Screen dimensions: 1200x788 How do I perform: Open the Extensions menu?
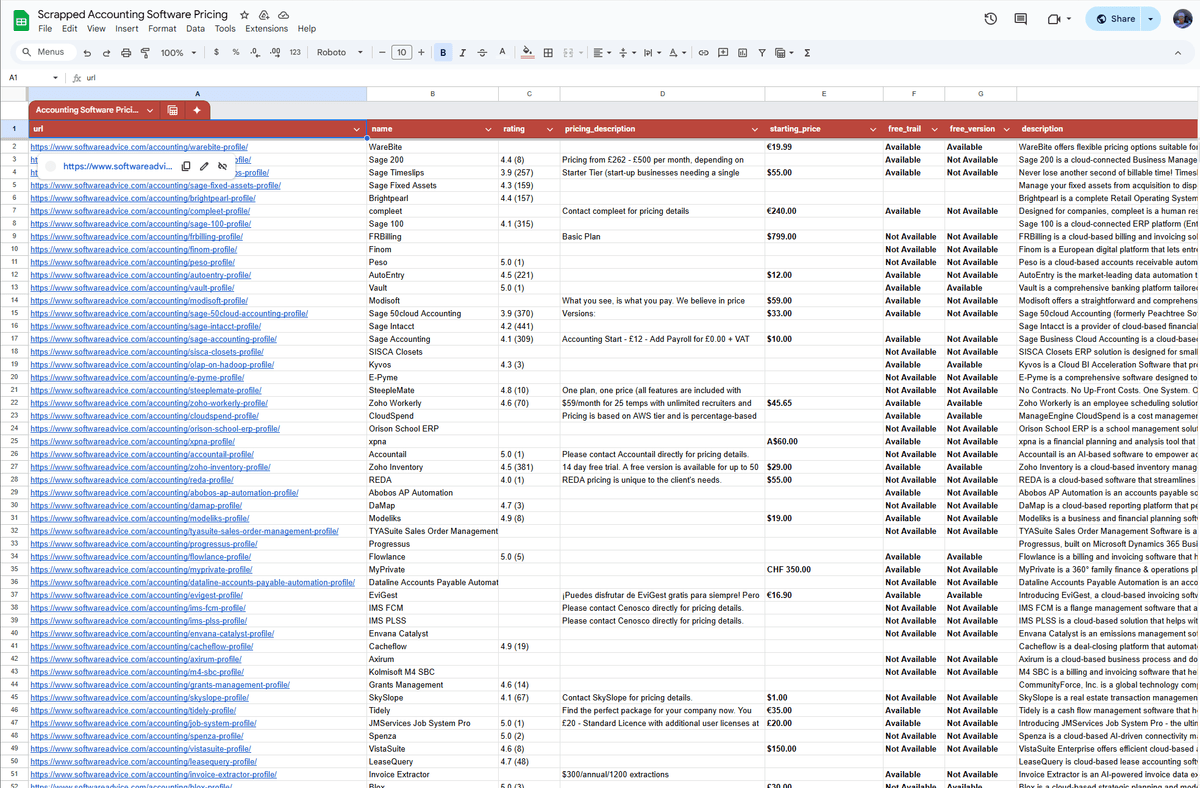pyautogui.click(x=266, y=29)
